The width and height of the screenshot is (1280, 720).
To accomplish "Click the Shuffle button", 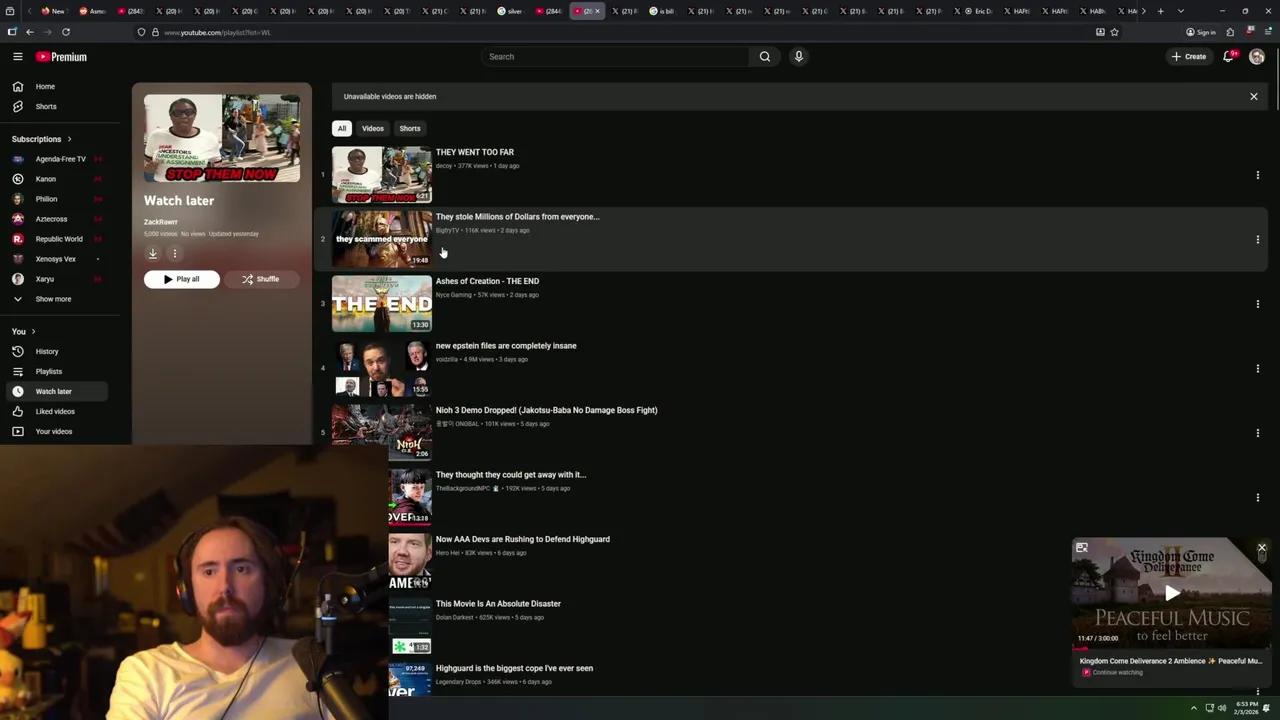I will (x=261, y=279).
